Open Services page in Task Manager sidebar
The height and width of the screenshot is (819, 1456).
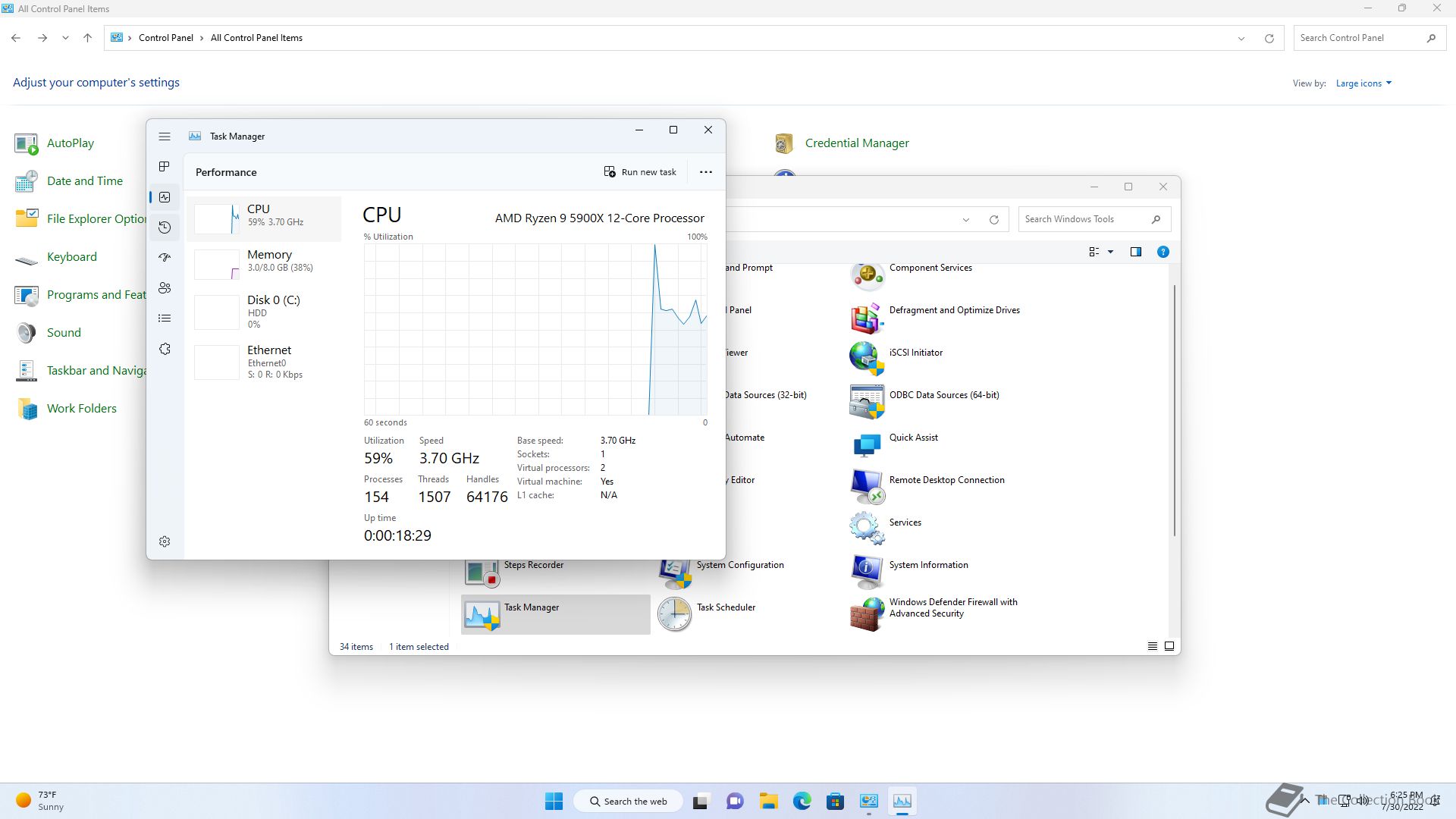coord(165,349)
